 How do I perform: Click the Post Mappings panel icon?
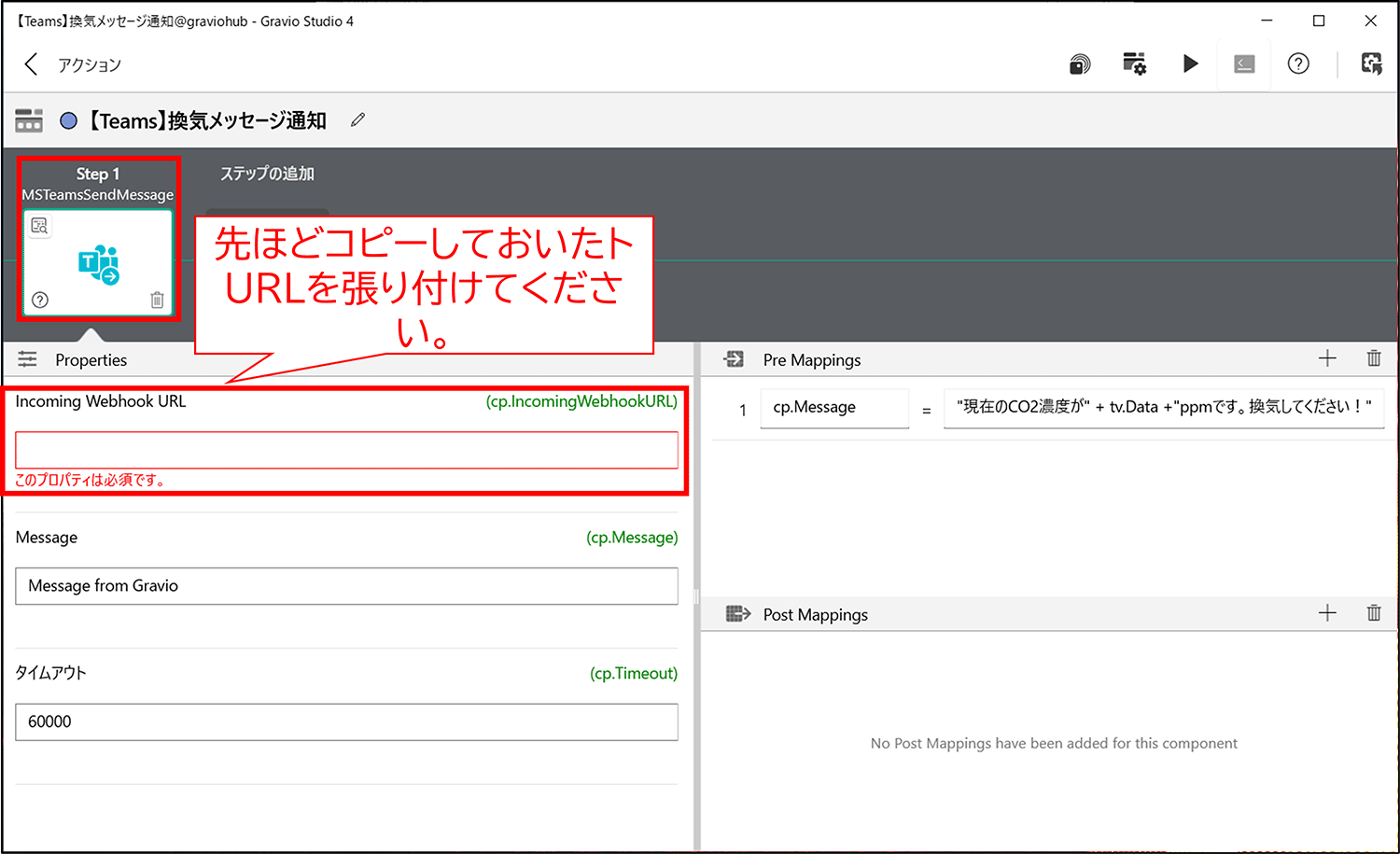point(738,614)
